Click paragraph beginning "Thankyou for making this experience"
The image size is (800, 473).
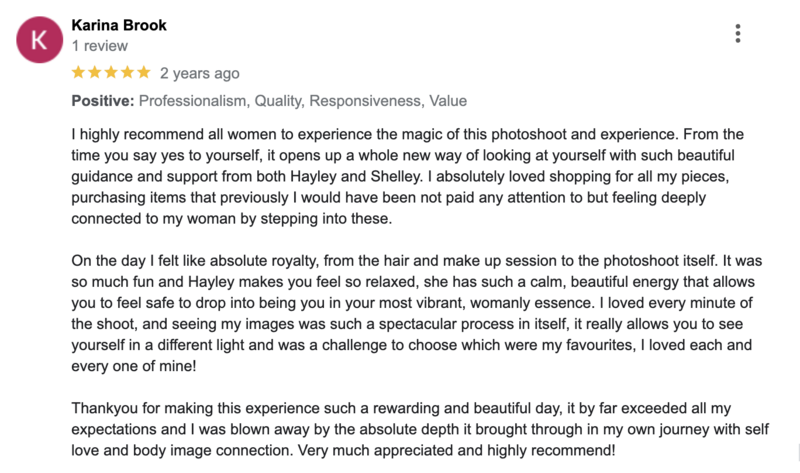click(420, 429)
